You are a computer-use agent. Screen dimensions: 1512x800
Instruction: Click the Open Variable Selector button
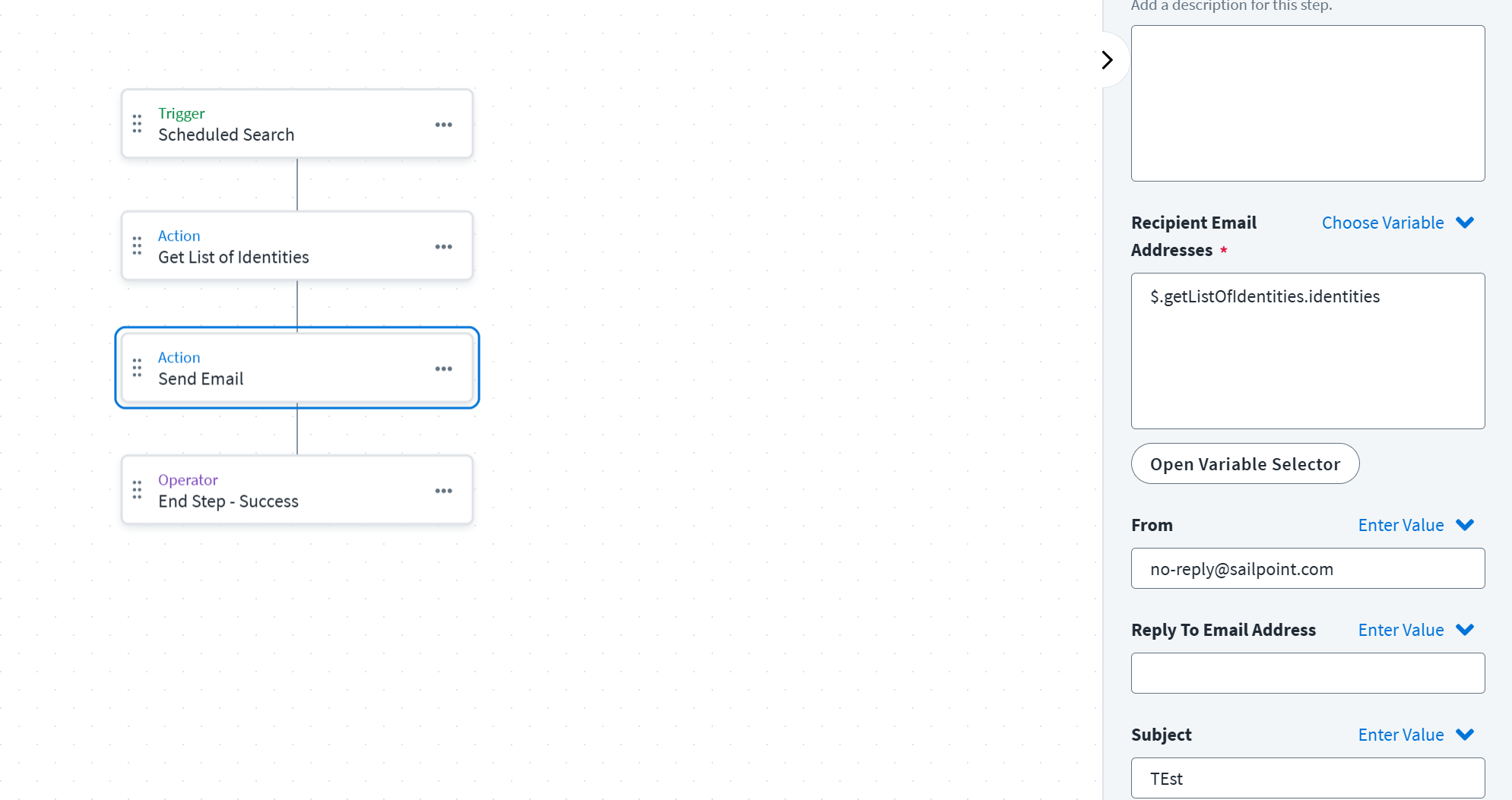point(1244,464)
